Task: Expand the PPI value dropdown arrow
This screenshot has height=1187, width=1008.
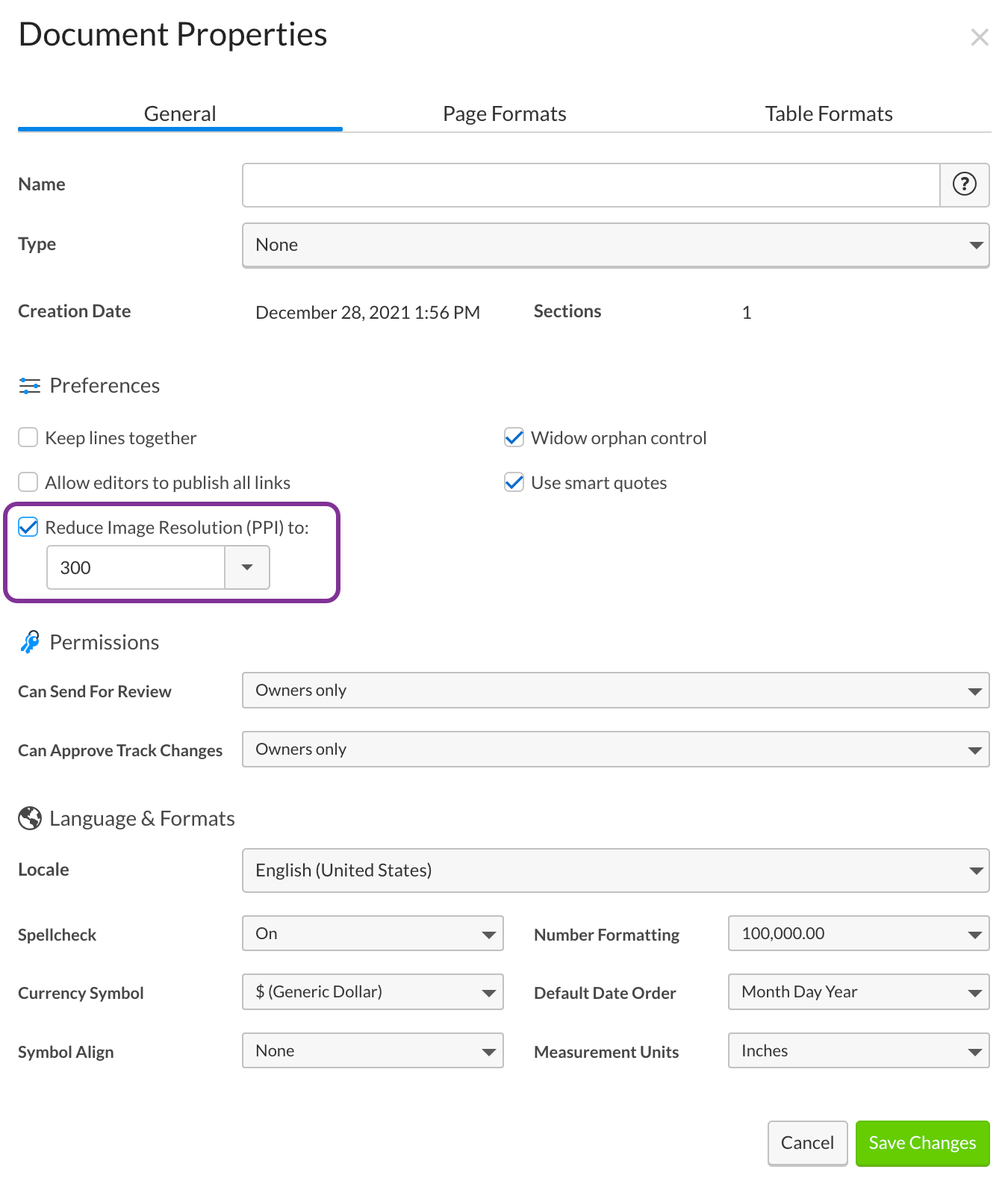Action: point(246,567)
